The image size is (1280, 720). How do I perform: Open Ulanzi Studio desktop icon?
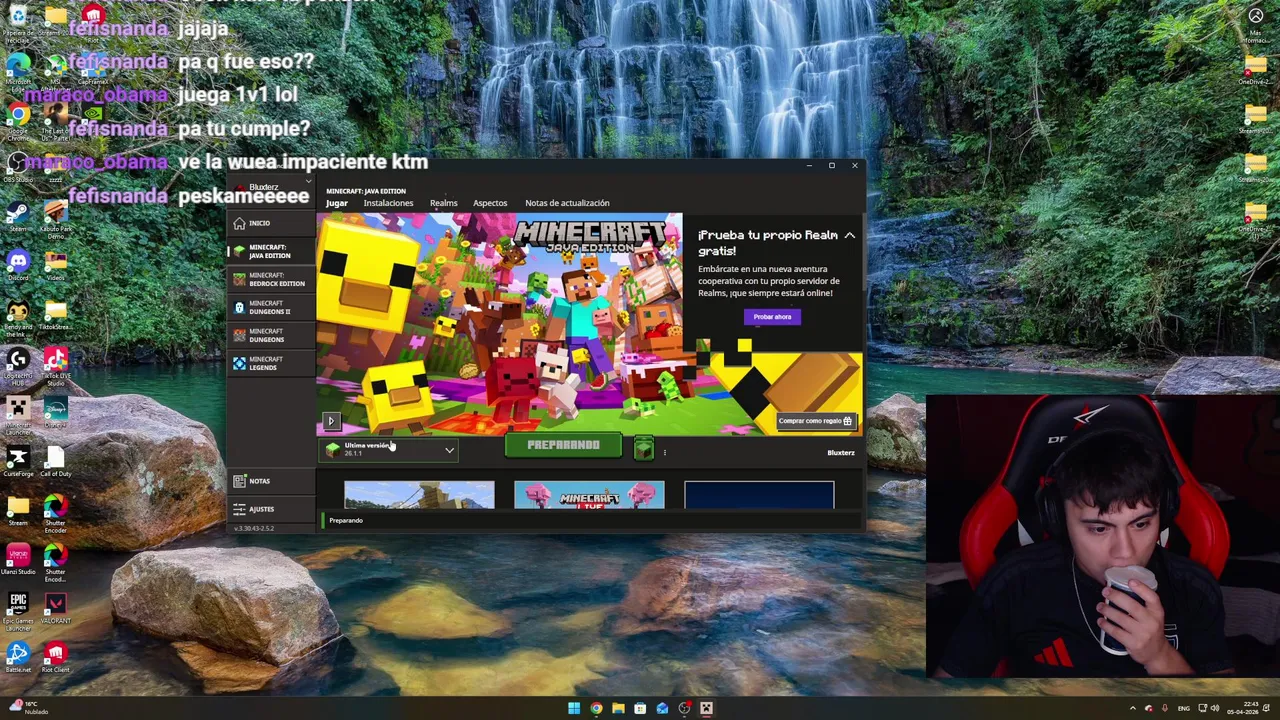click(17, 559)
